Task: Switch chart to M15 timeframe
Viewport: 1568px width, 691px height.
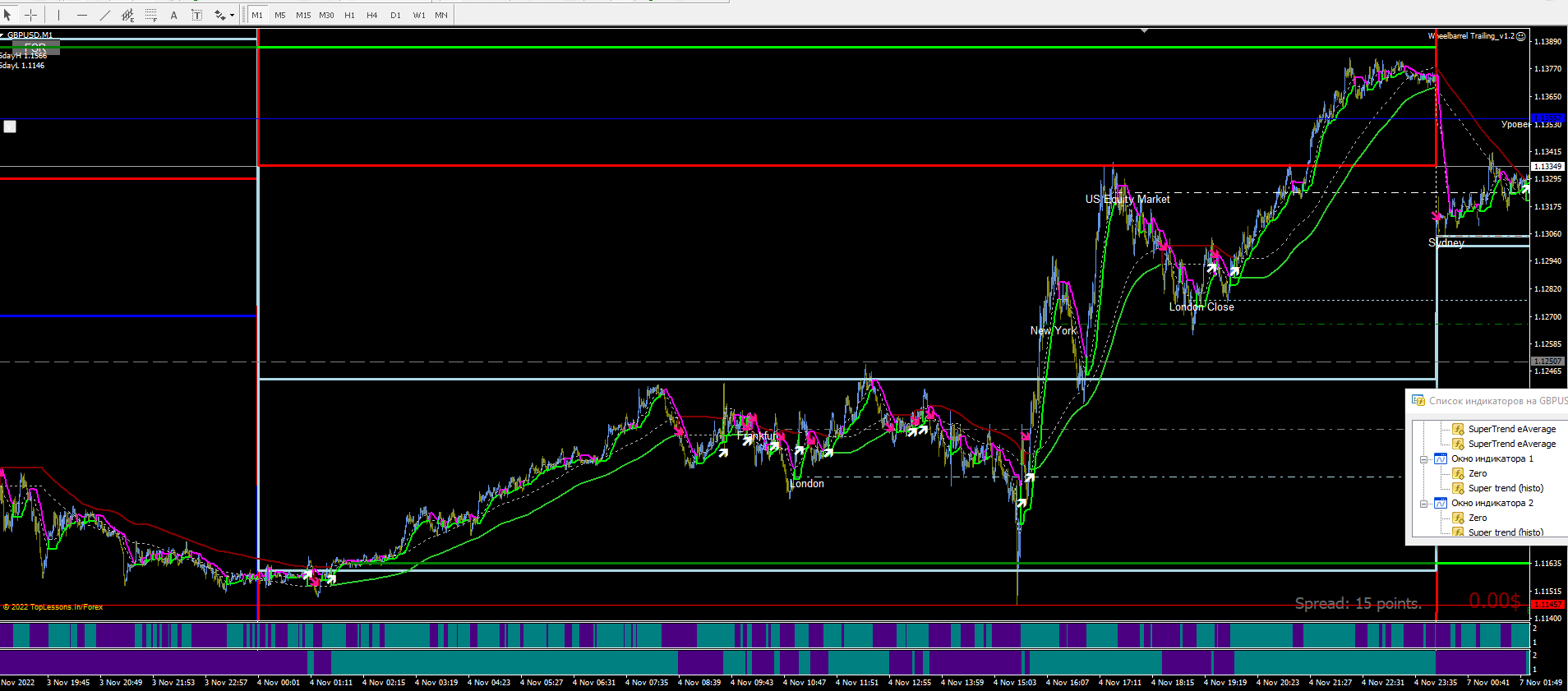Action: (x=303, y=15)
